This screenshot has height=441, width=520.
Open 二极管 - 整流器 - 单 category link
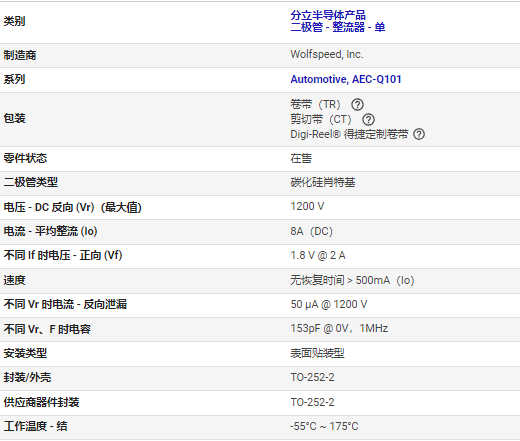(x=338, y=27)
